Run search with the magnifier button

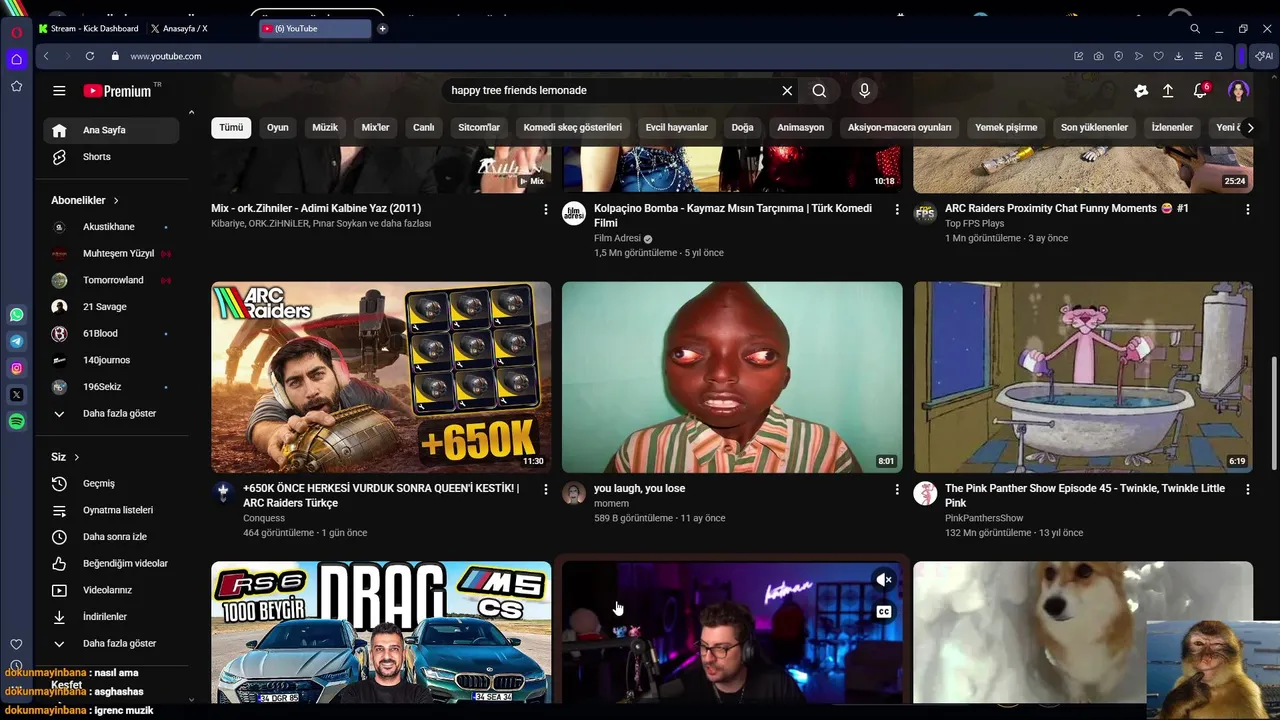point(819,91)
